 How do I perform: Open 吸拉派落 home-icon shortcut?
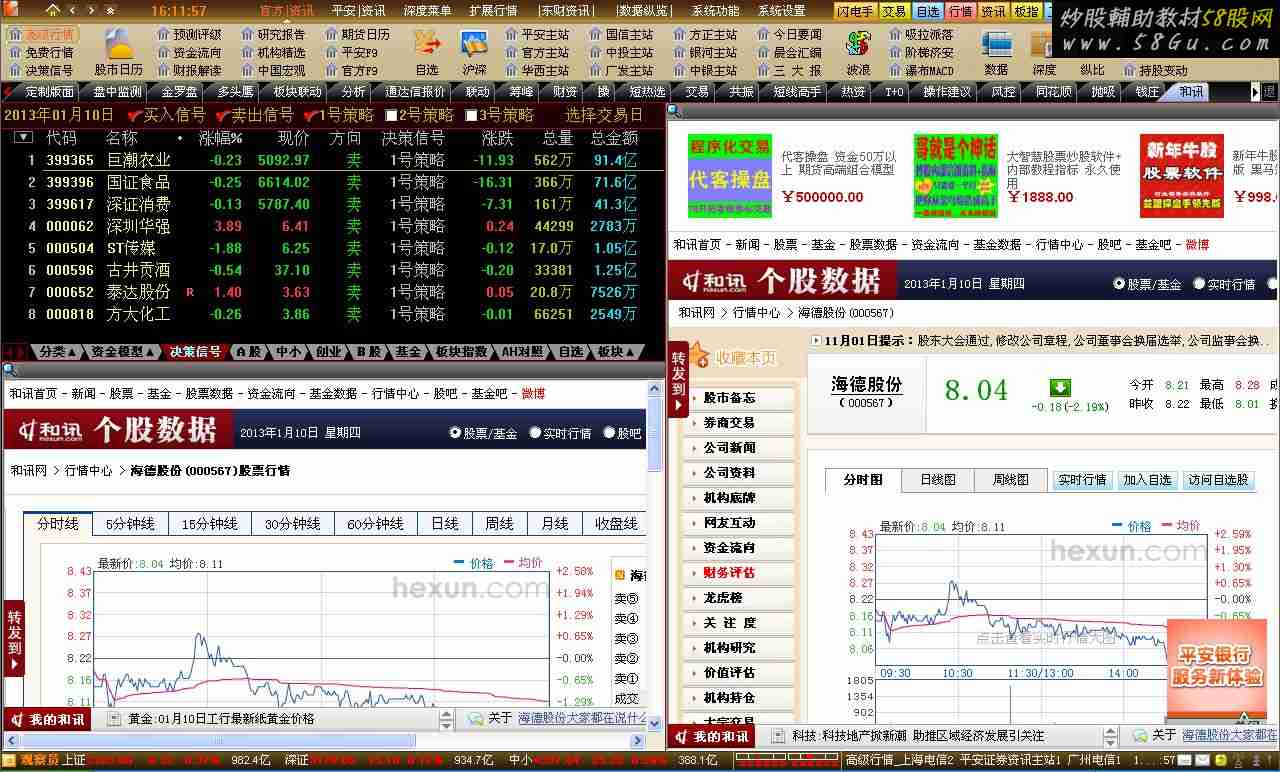pyautogui.click(x=921, y=34)
